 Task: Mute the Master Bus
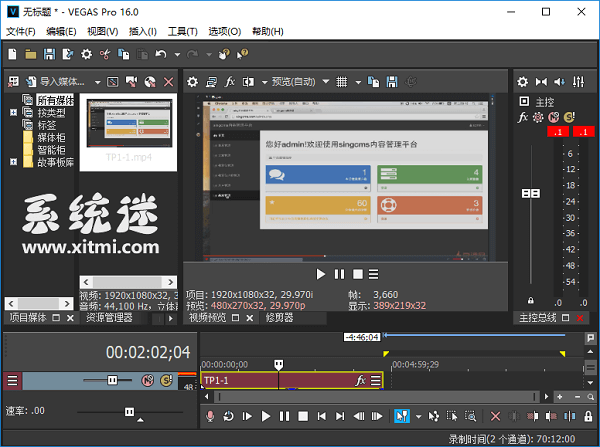tap(554, 117)
